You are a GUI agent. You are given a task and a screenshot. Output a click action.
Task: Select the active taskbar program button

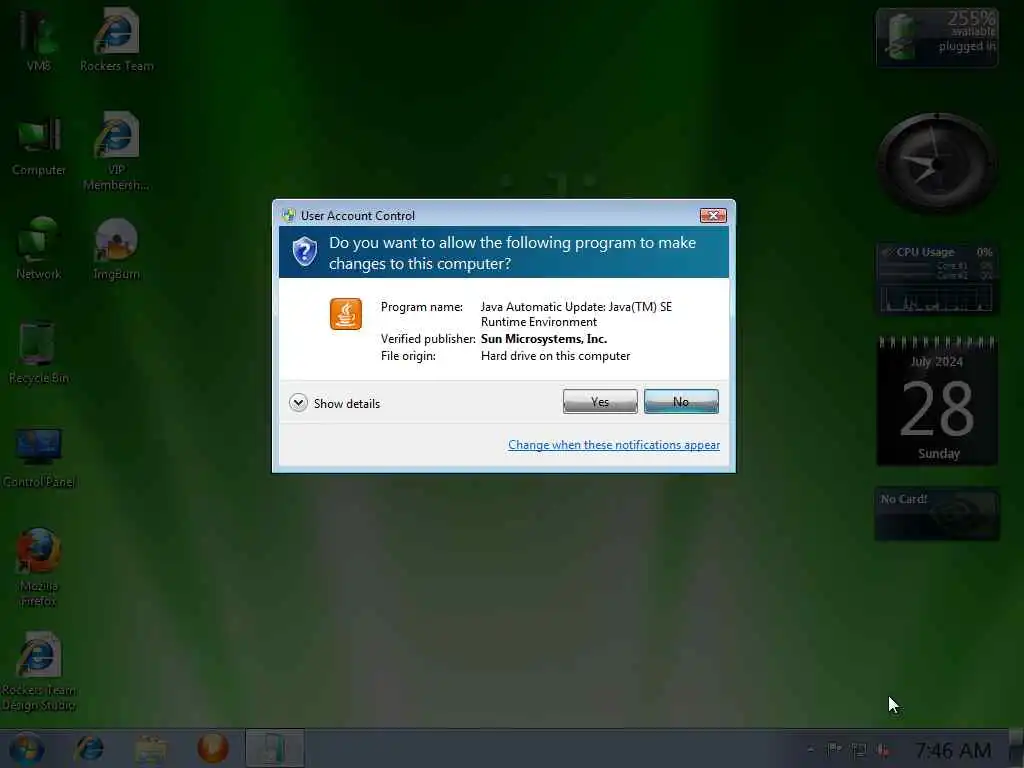pos(275,748)
